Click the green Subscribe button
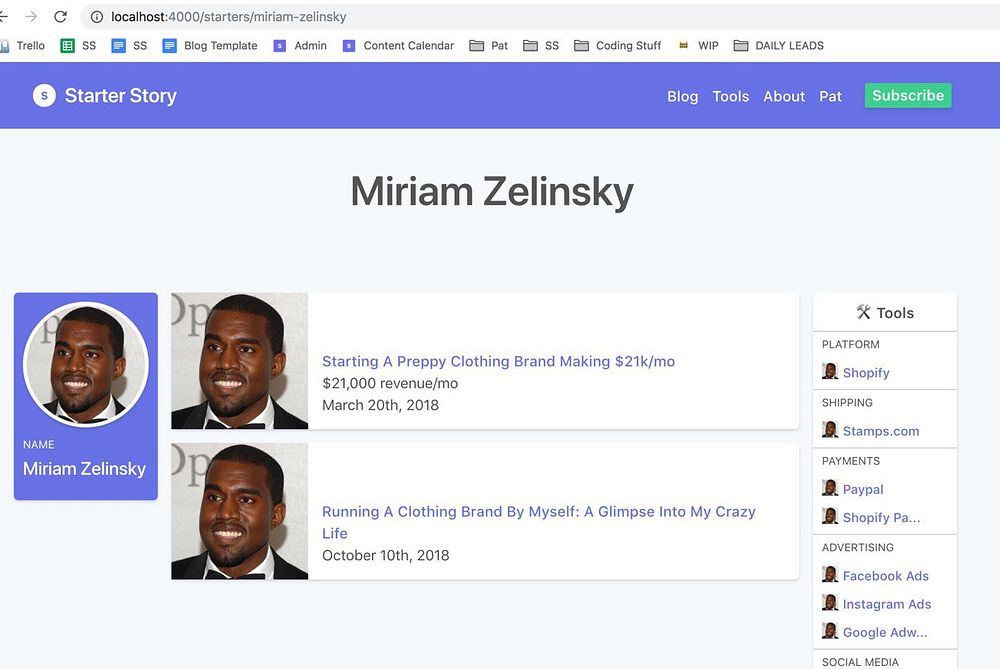Viewport: 1000px width, 669px height. pos(908,96)
